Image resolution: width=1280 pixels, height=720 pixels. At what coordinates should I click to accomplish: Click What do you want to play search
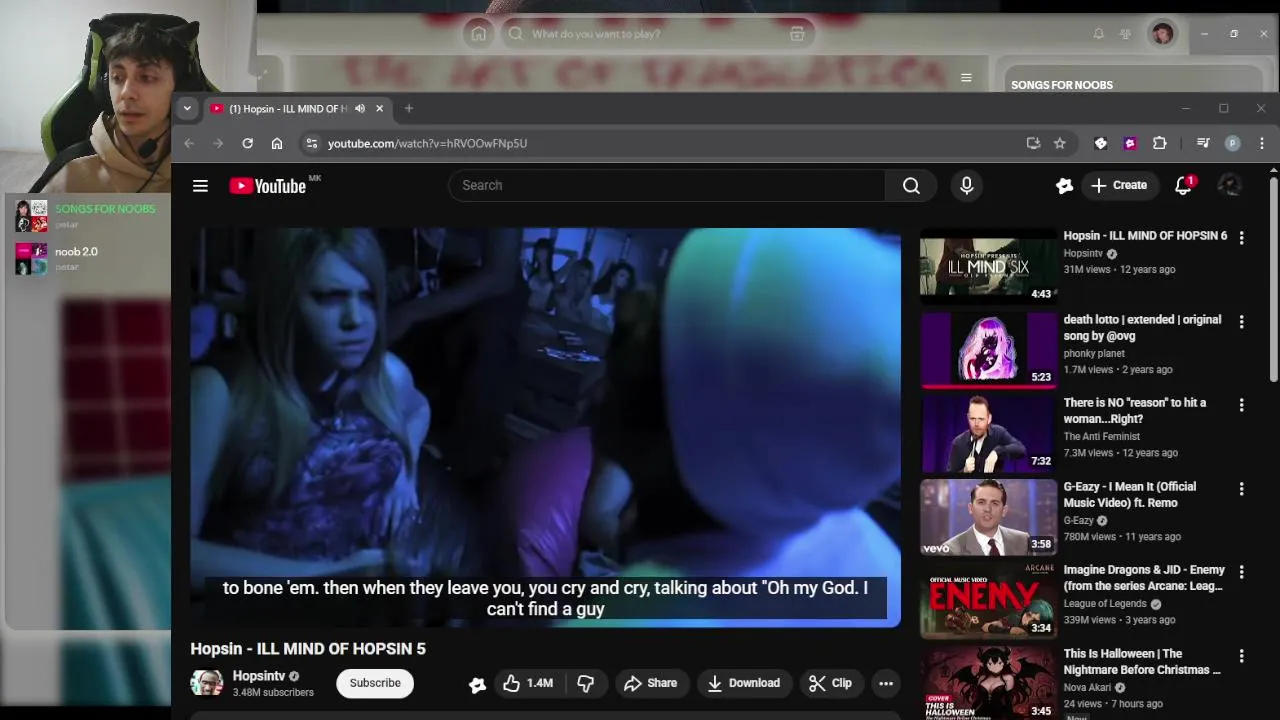tap(657, 34)
